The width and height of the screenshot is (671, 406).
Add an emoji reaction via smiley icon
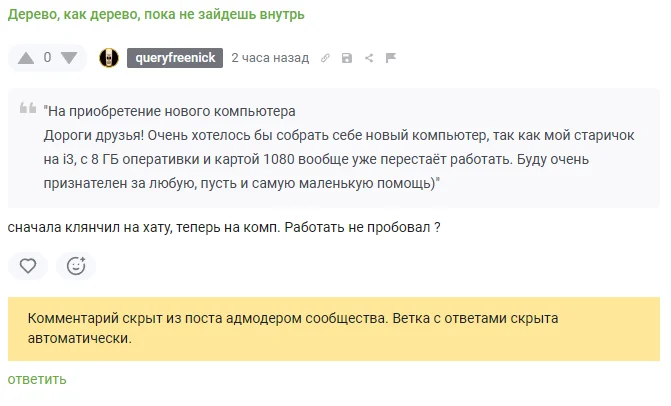[76, 266]
